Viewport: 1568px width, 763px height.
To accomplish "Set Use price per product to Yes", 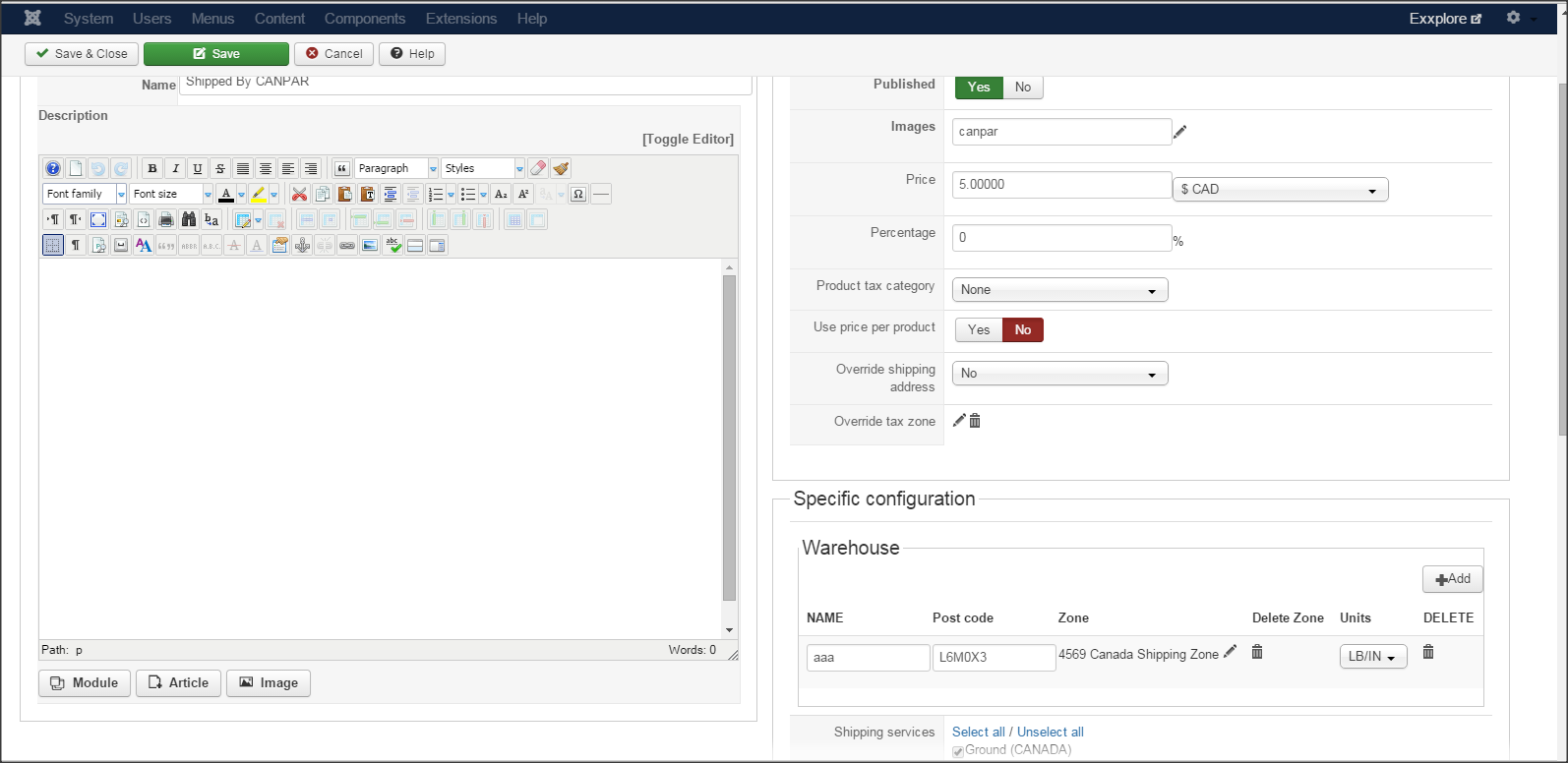I will click(x=979, y=329).
